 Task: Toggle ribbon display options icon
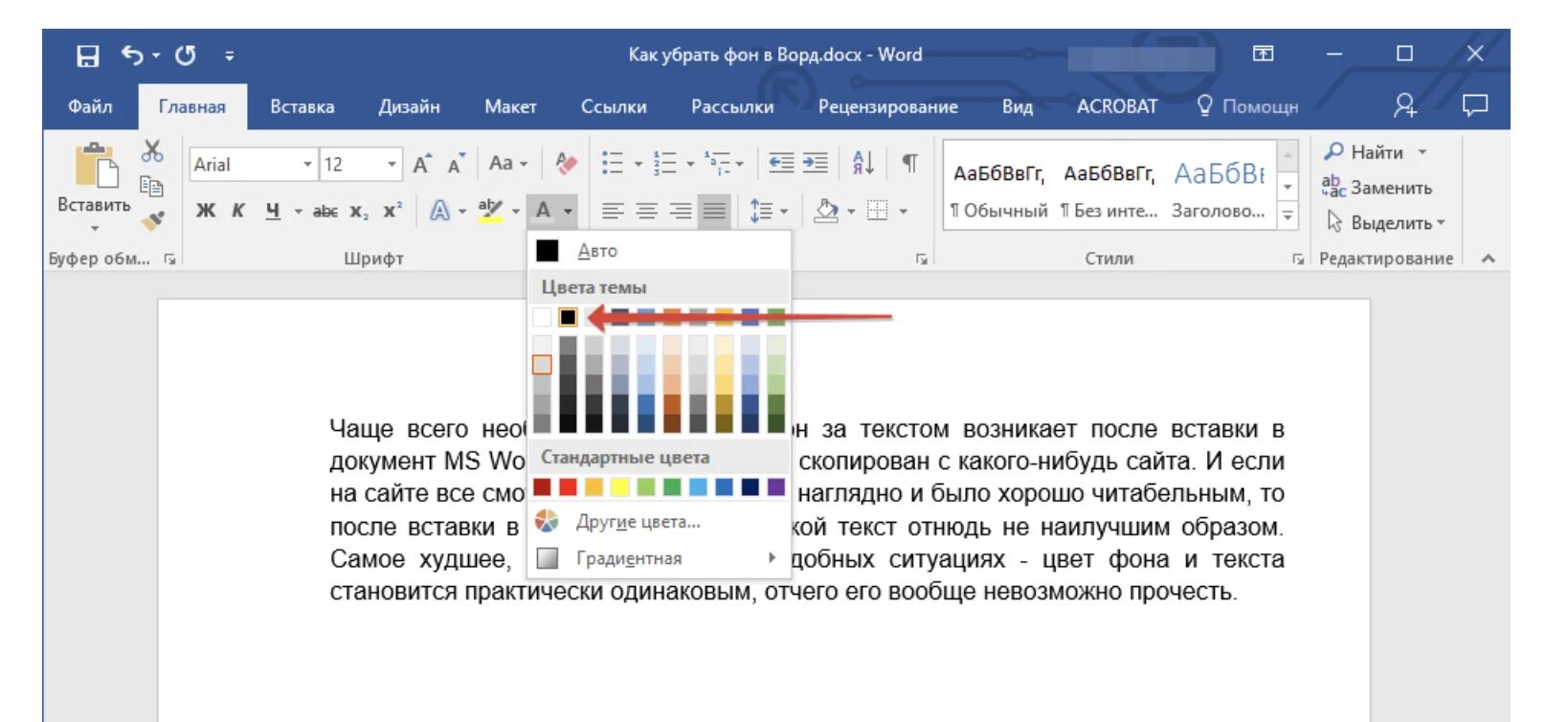(1263, 54)
